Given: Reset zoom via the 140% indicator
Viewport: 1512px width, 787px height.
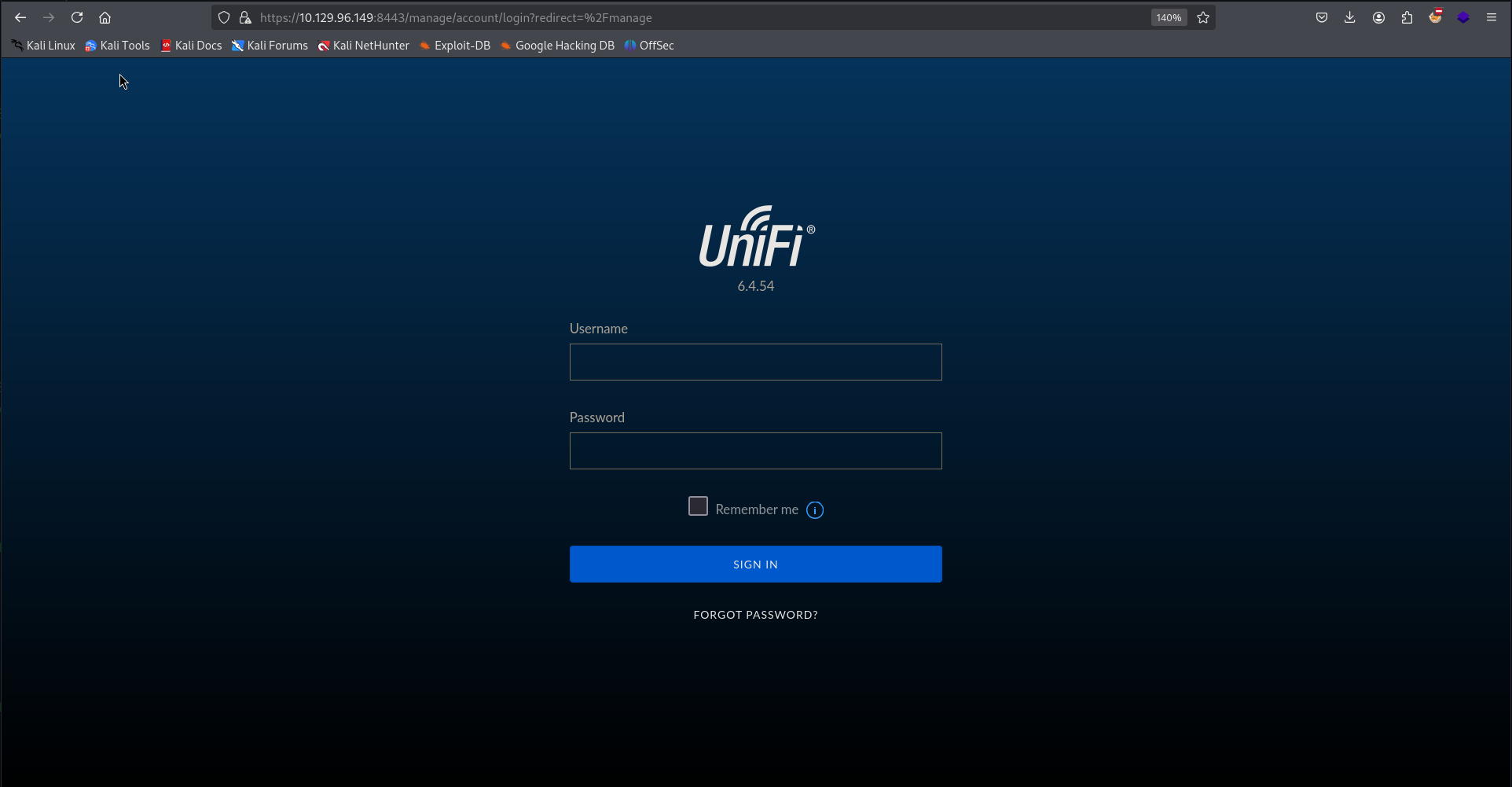Looking at the screenshot, I should point(1169,17).
